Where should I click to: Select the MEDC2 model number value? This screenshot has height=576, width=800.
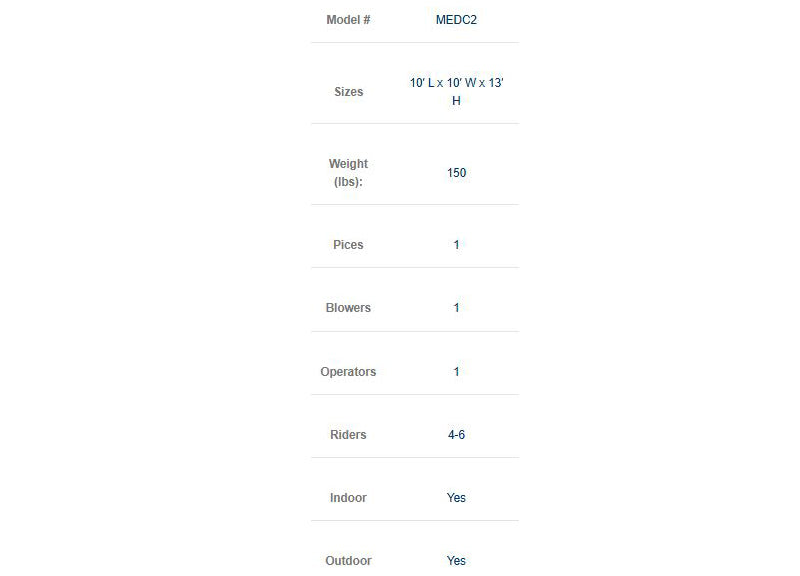click(456, 20)
